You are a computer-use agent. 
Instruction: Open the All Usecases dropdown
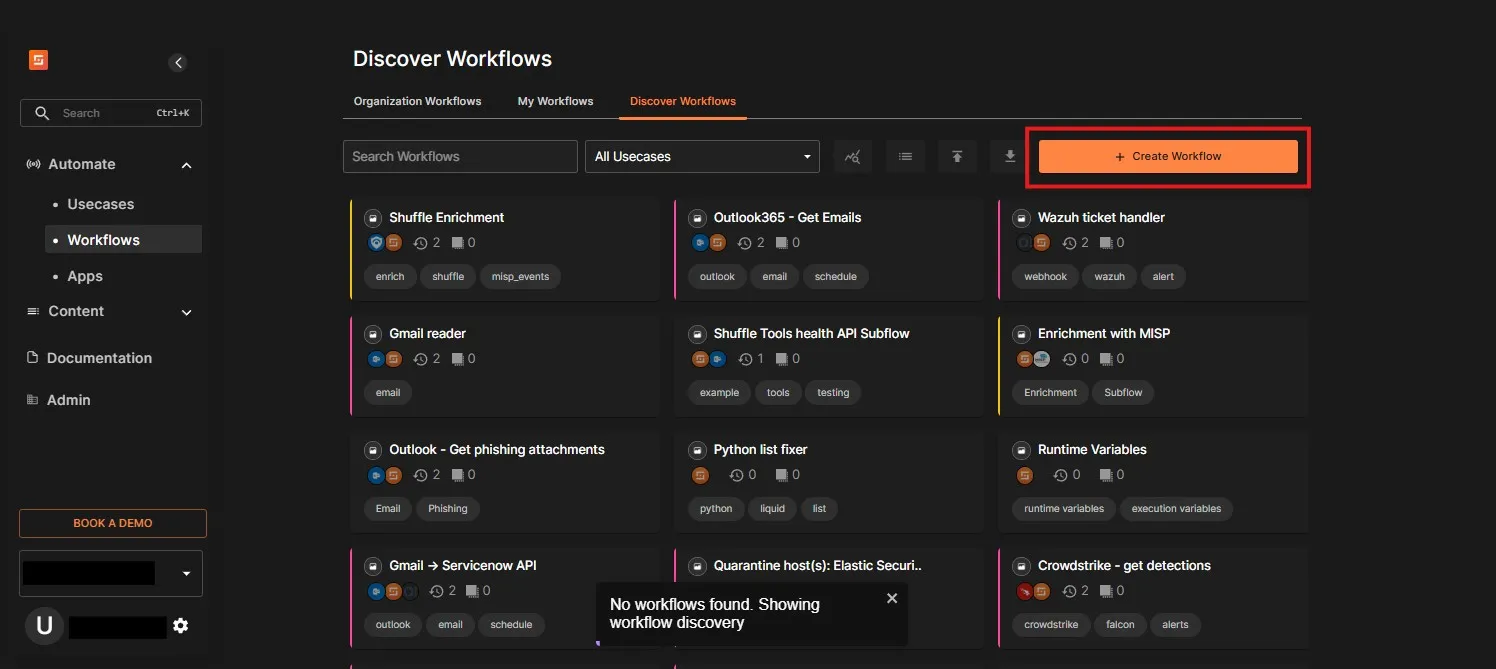tap(702, 157)
